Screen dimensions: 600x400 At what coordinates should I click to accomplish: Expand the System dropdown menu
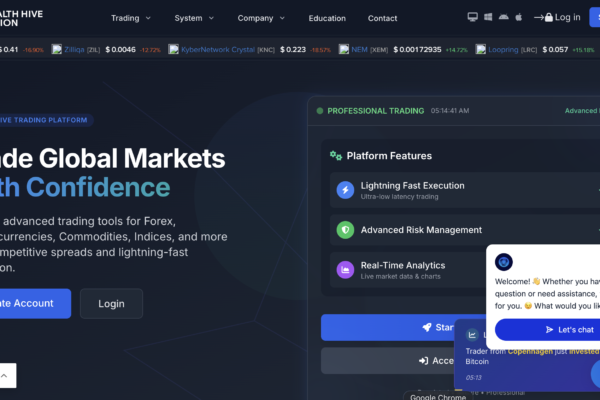coord(194,18)
